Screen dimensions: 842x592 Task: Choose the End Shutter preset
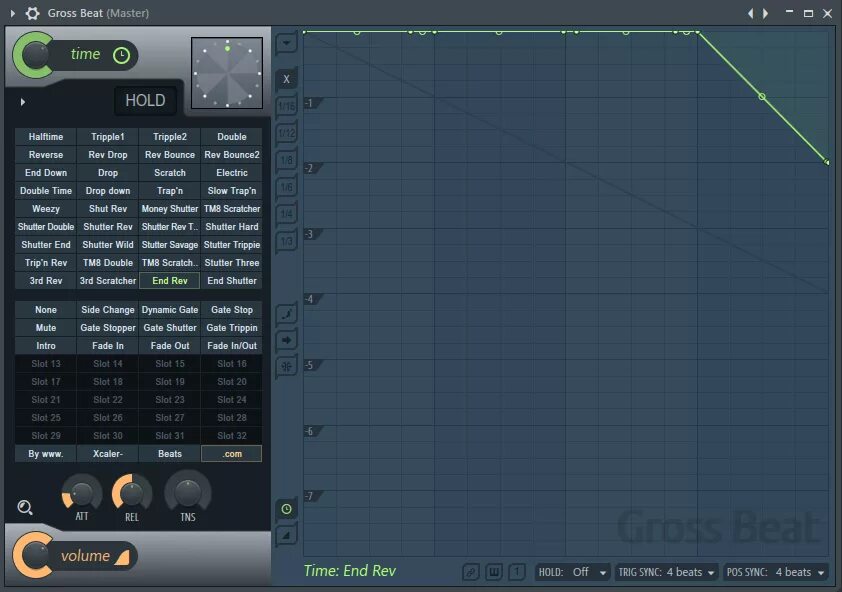(232, 280)
